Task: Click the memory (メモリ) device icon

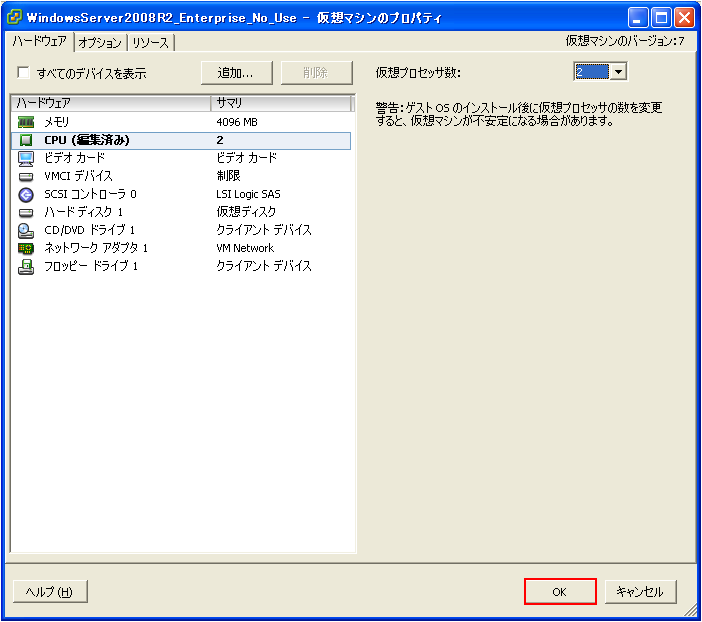Action: tap(26, 122)
